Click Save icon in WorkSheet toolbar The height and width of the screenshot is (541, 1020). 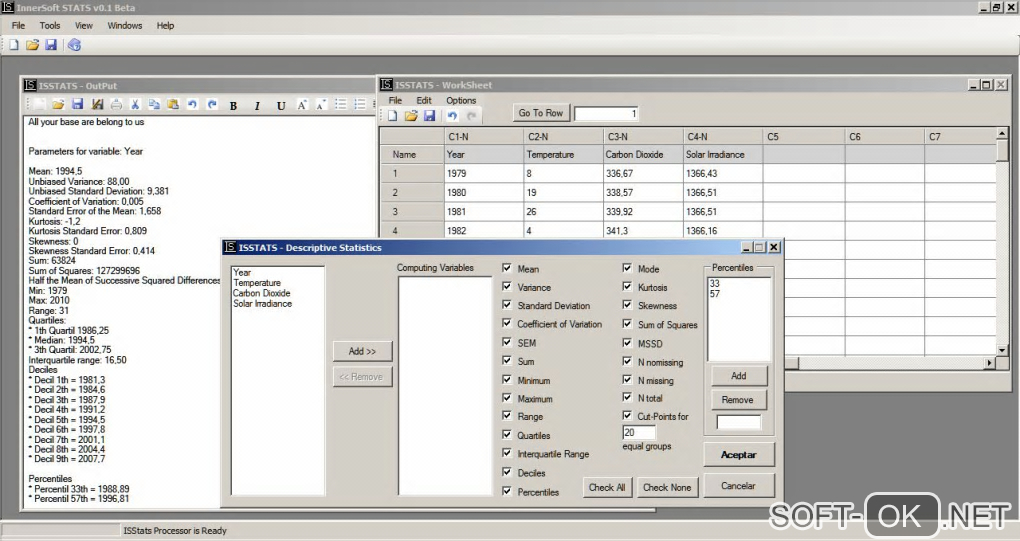pos(429,115)
